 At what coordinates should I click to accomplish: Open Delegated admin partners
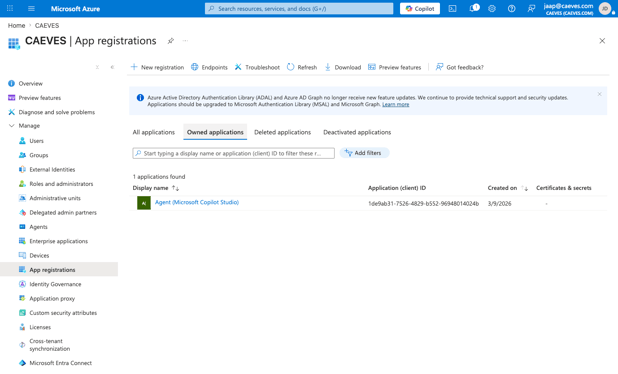coord(58,212)
